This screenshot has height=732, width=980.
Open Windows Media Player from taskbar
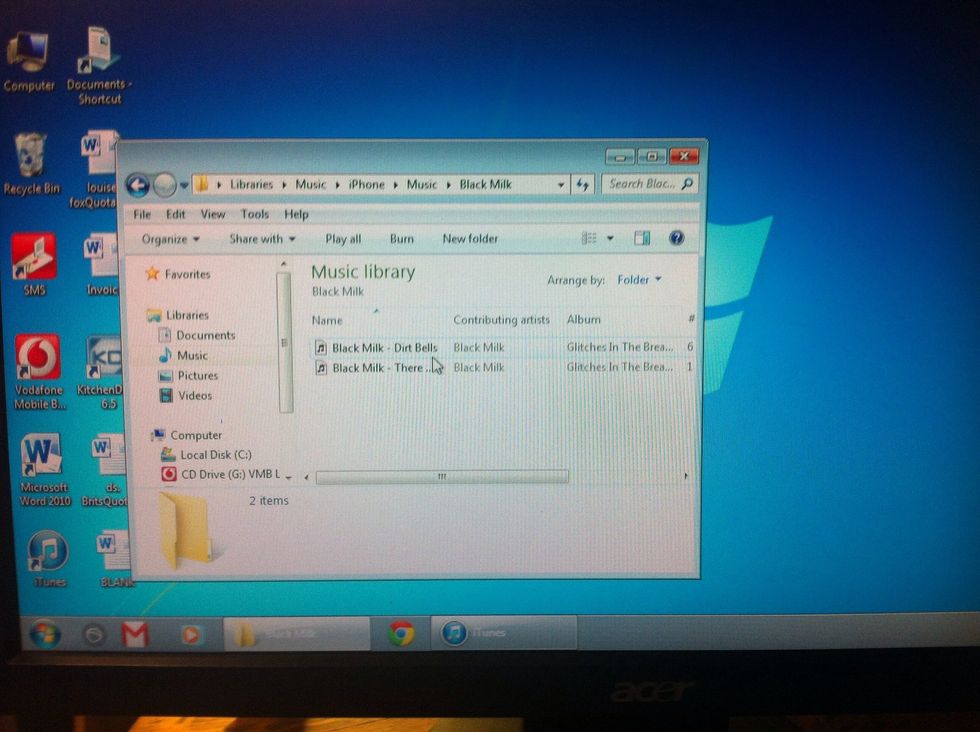click(x=191, y=634)
